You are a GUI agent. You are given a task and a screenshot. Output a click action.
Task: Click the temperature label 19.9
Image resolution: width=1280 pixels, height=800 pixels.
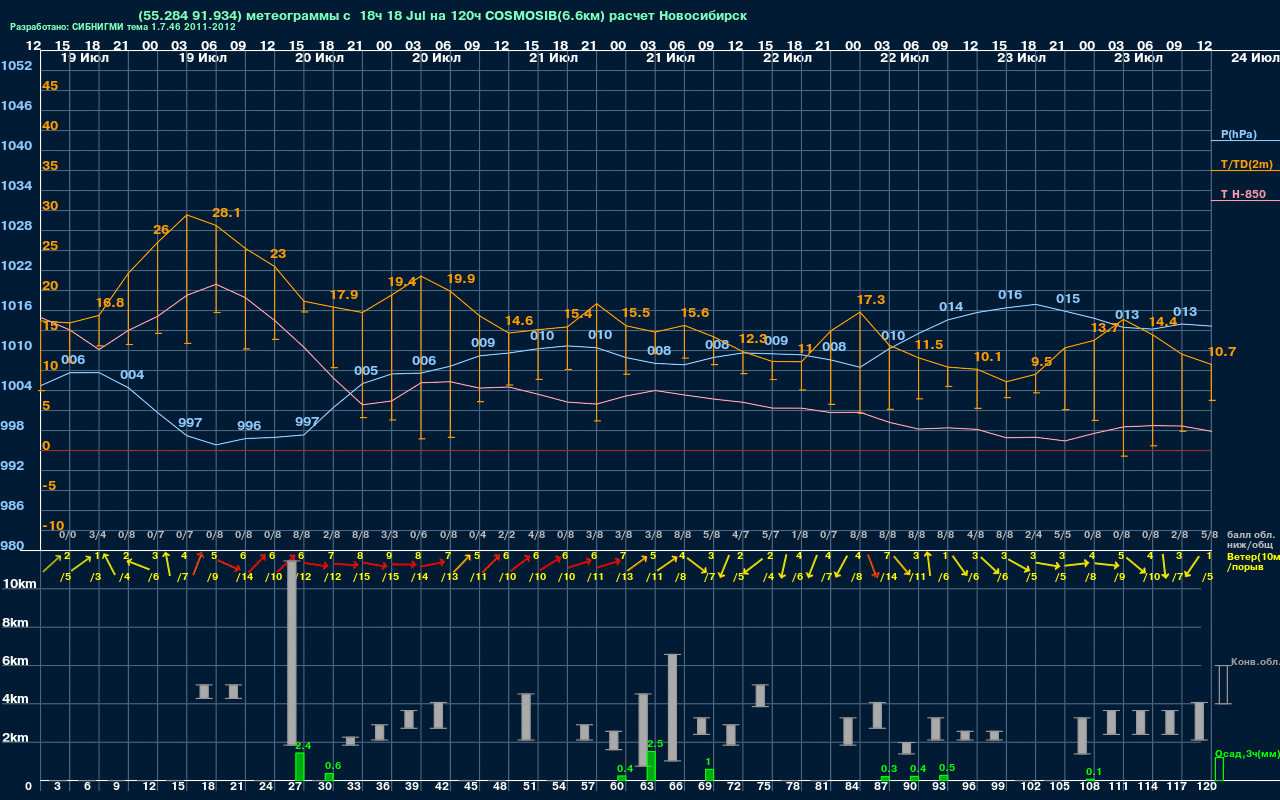[461, 279]
